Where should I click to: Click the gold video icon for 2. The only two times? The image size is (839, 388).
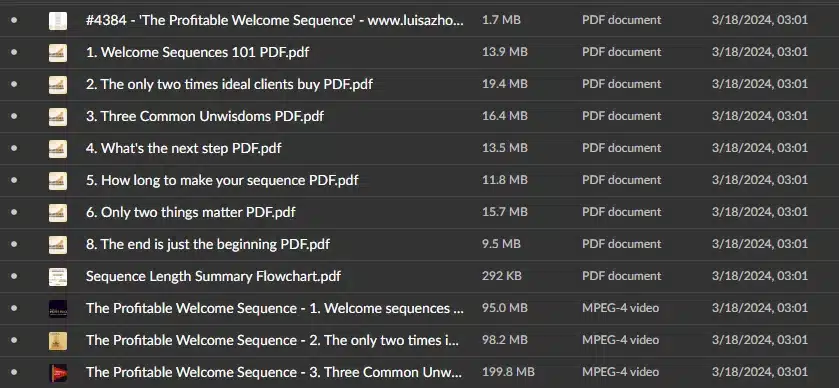[x=58, y=341]
